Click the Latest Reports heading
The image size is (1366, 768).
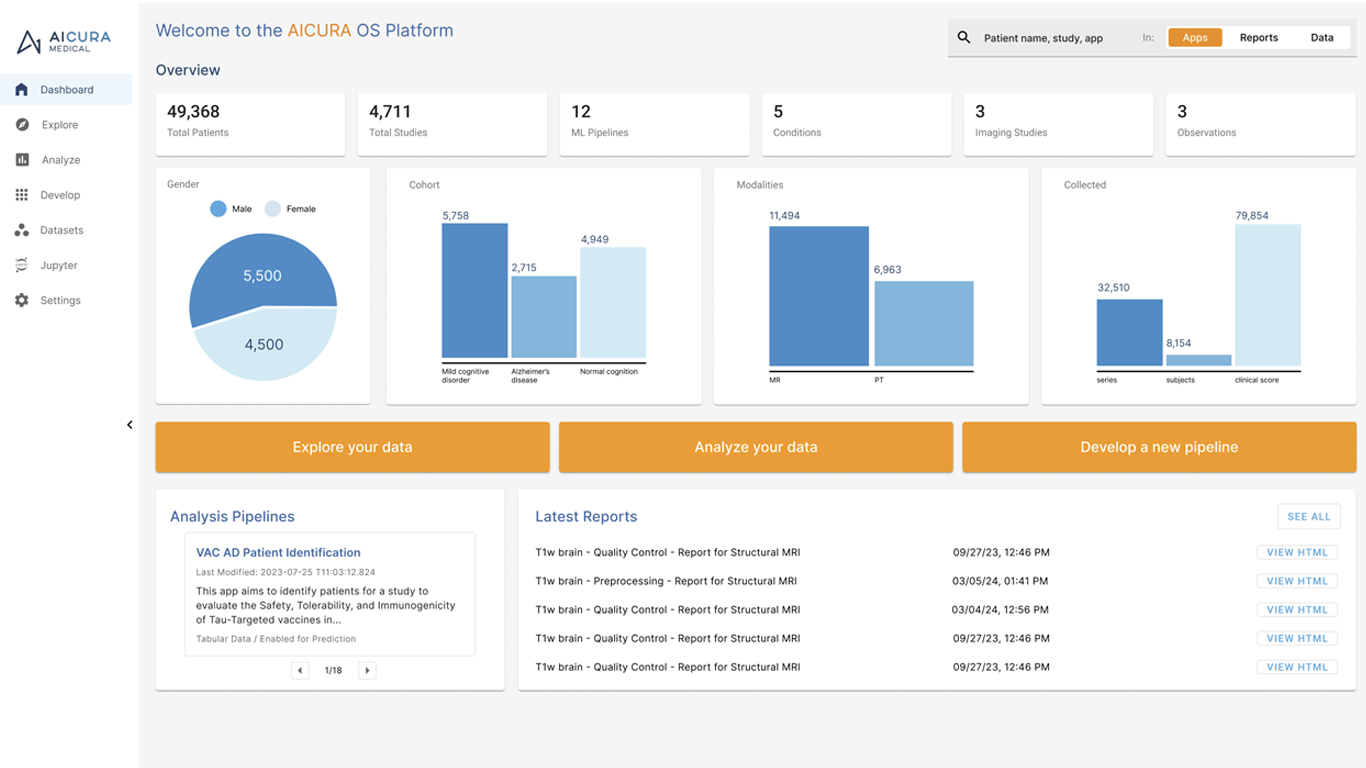point(586,517)
